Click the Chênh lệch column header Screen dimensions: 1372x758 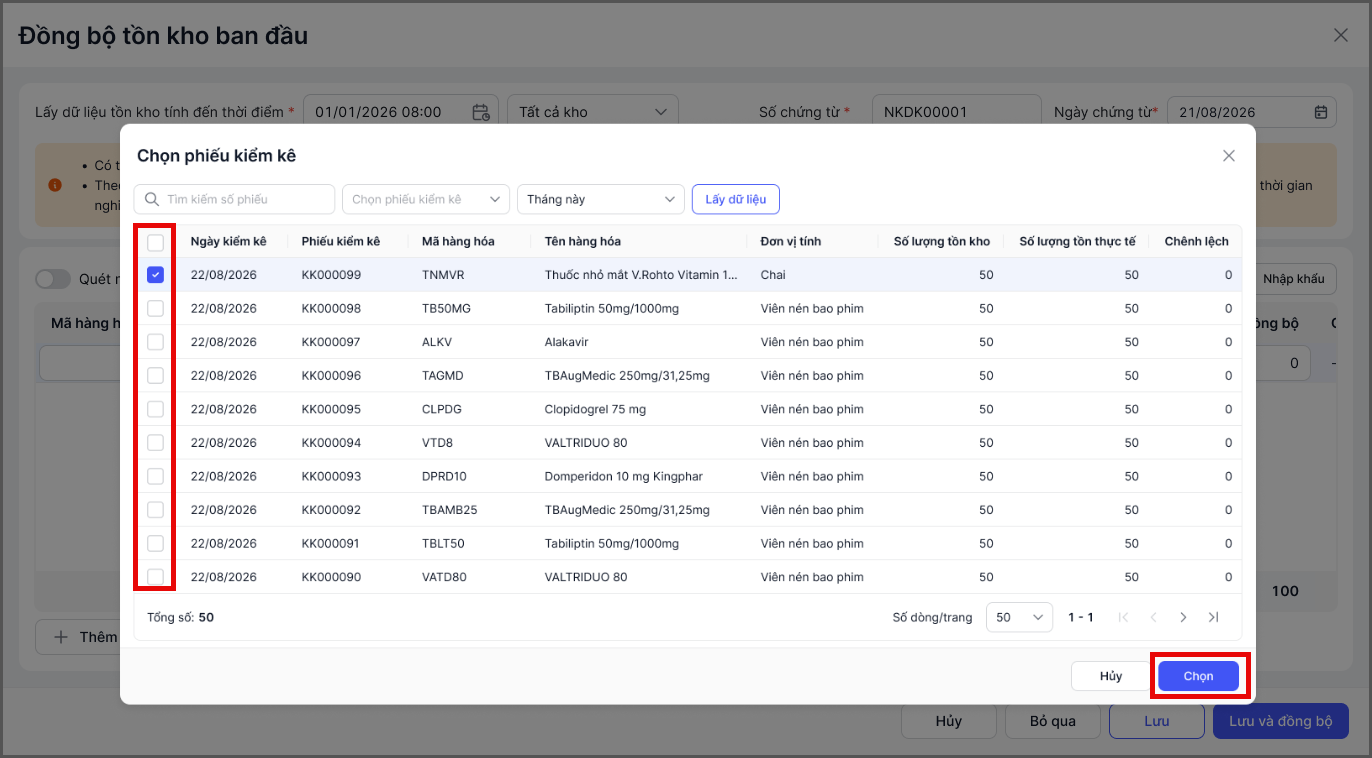click(x=1197, y=241)
